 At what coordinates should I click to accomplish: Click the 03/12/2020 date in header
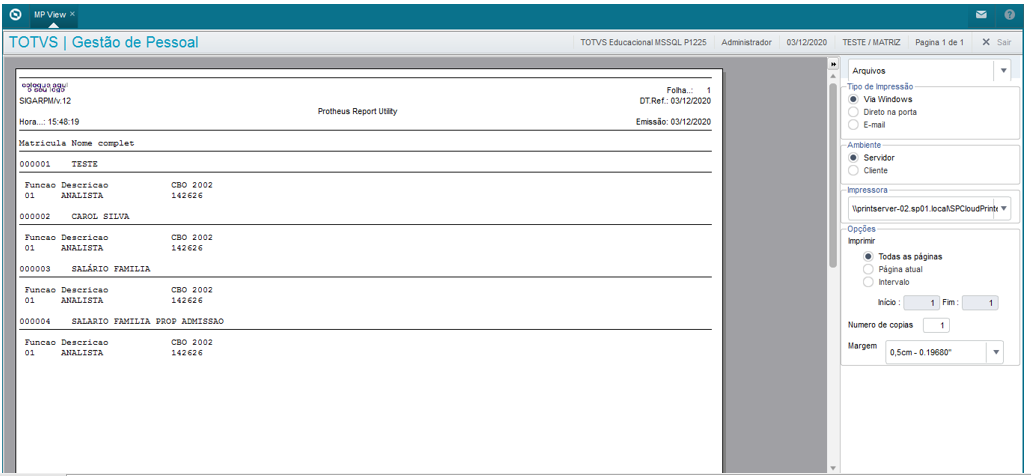pyautogui.click(x=807, y=42)
